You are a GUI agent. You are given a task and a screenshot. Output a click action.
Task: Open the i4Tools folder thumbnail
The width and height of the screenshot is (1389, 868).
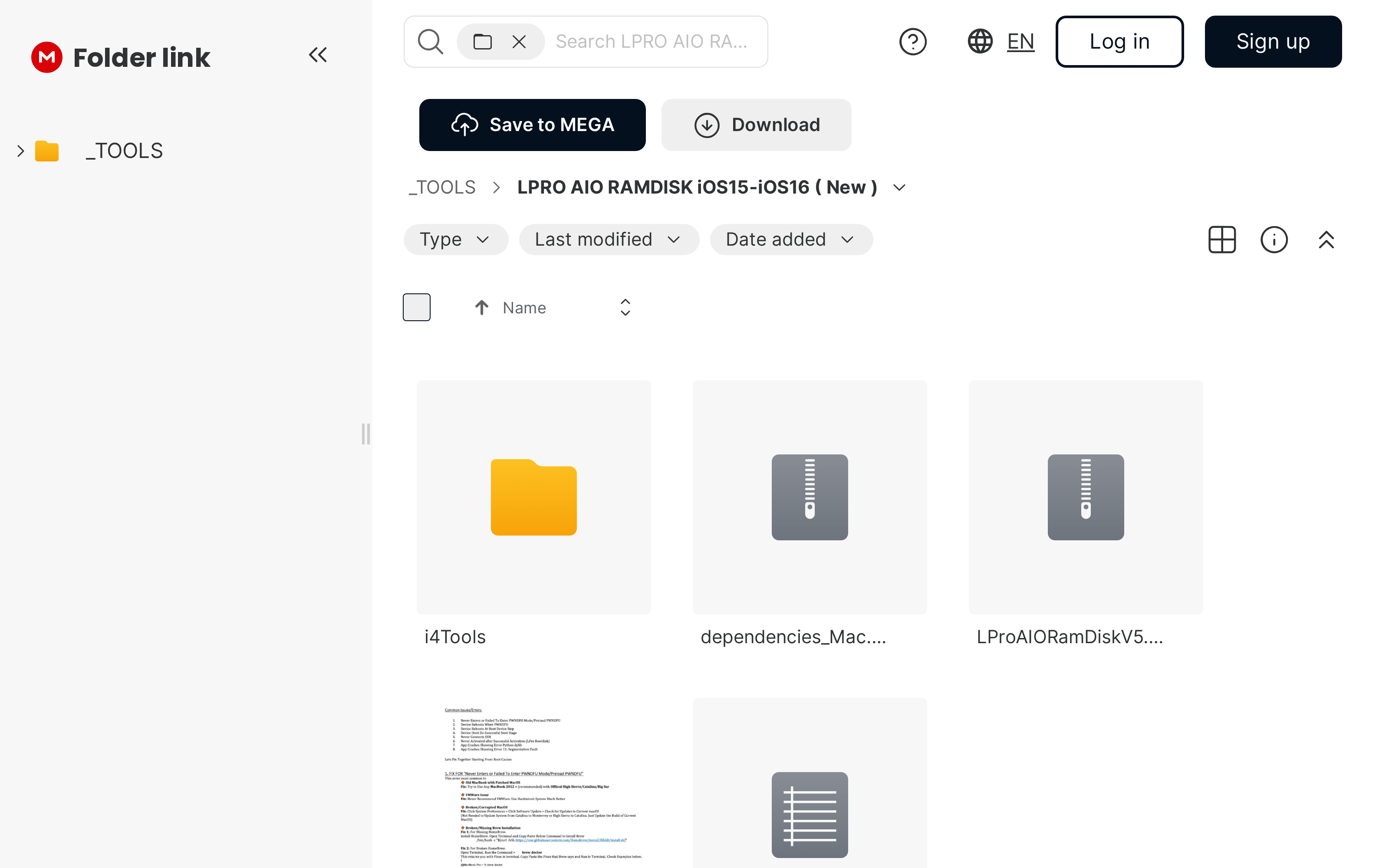[x=534, y=497]
